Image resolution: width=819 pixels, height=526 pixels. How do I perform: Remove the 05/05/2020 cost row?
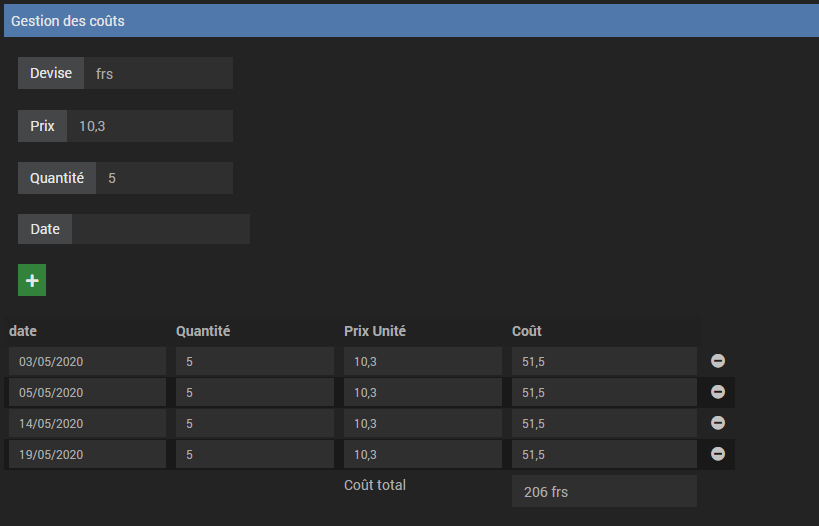718,392
